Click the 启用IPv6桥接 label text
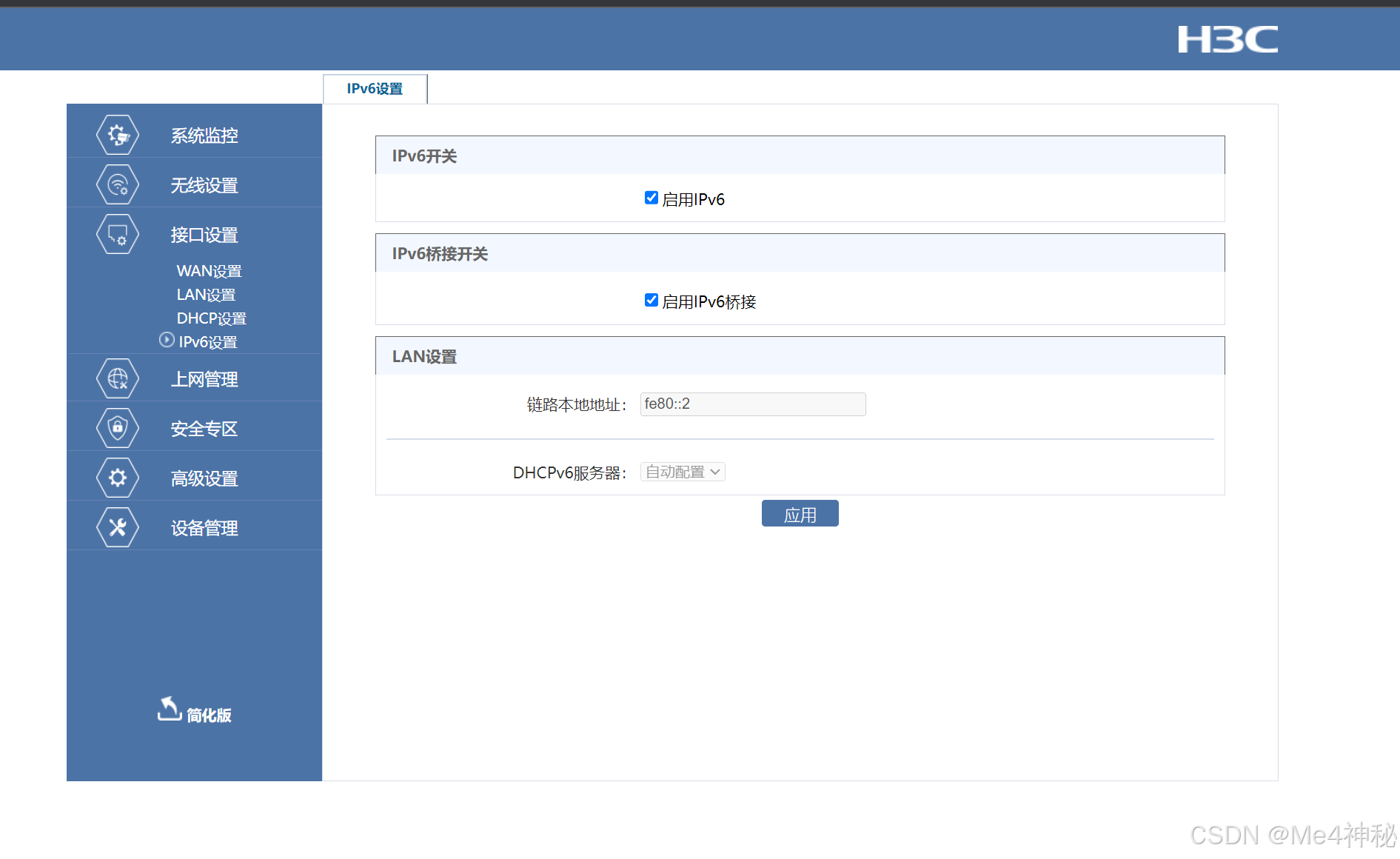 (x=709, y=301)
